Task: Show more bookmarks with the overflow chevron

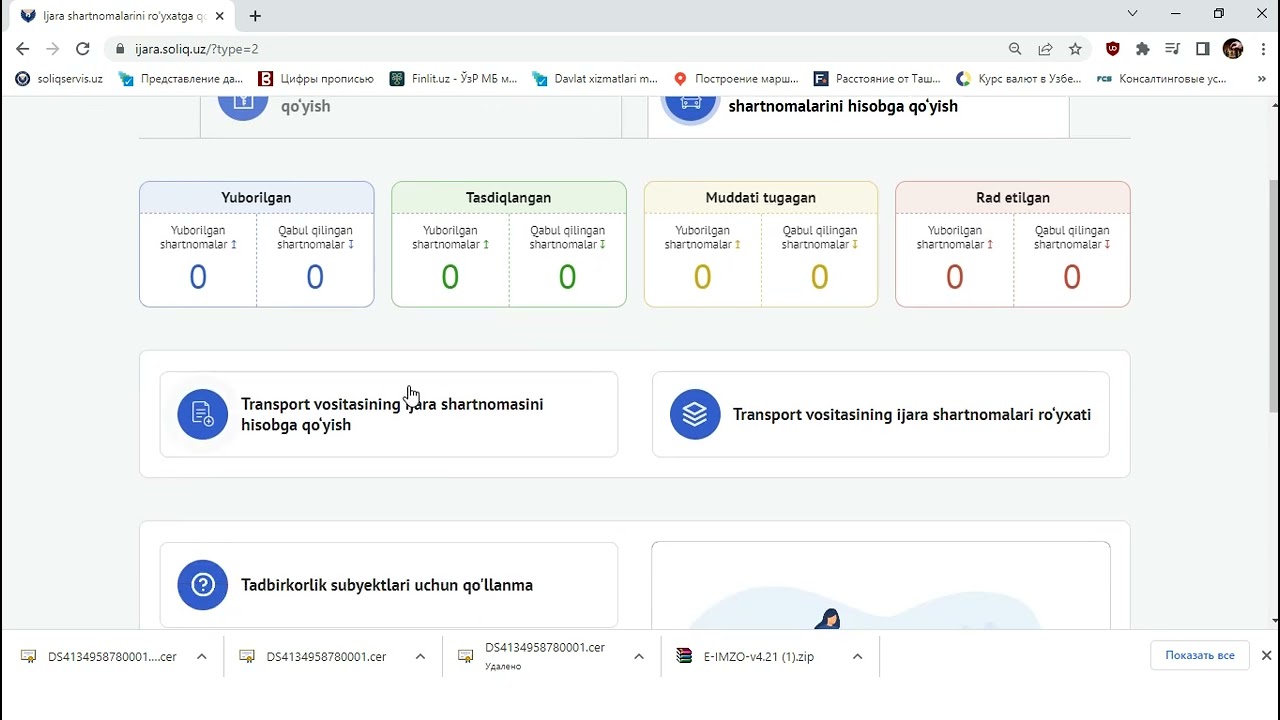Action: click(1261, 79)
